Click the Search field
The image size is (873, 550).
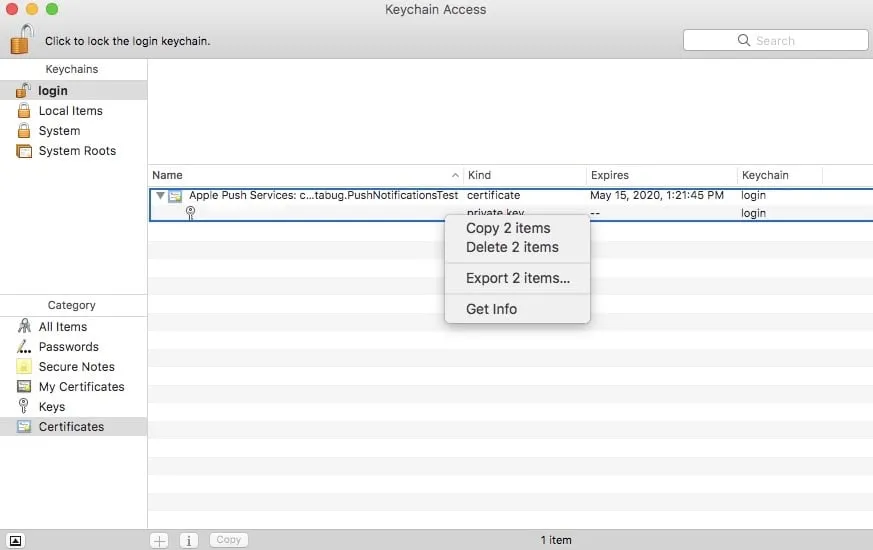tap(775, 40)
